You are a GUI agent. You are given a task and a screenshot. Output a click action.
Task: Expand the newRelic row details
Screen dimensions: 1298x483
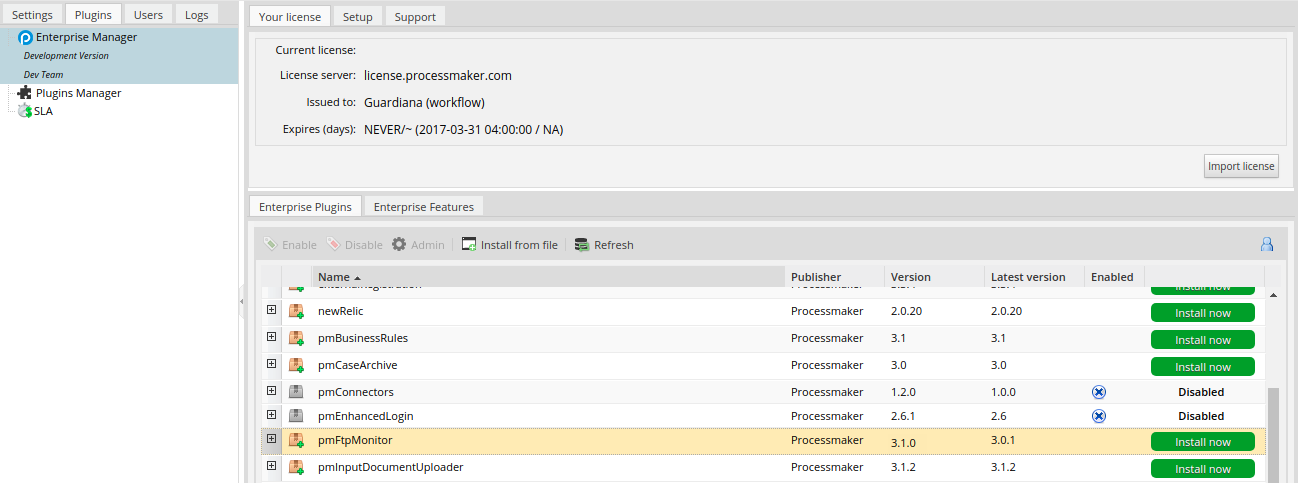[271, 311]
